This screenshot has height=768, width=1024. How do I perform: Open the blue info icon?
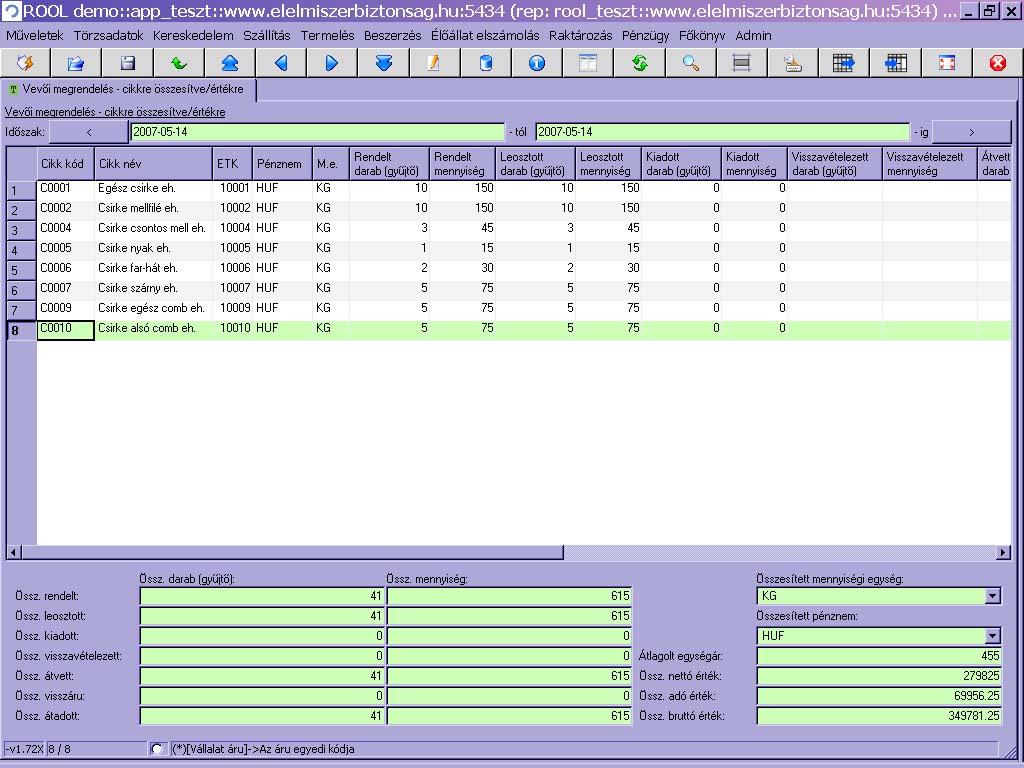(537, 63)
